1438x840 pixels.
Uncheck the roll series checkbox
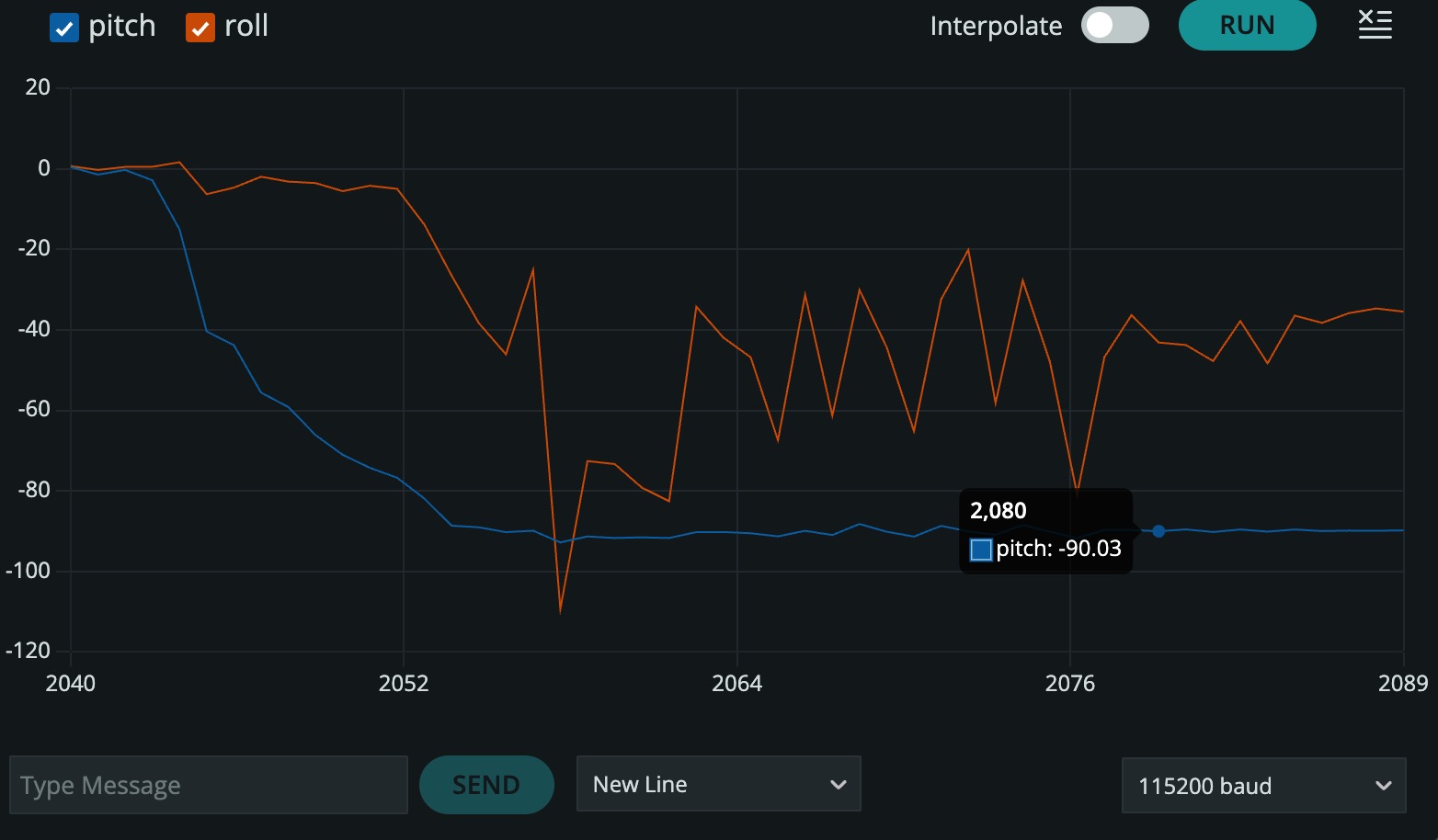point(200,28)
